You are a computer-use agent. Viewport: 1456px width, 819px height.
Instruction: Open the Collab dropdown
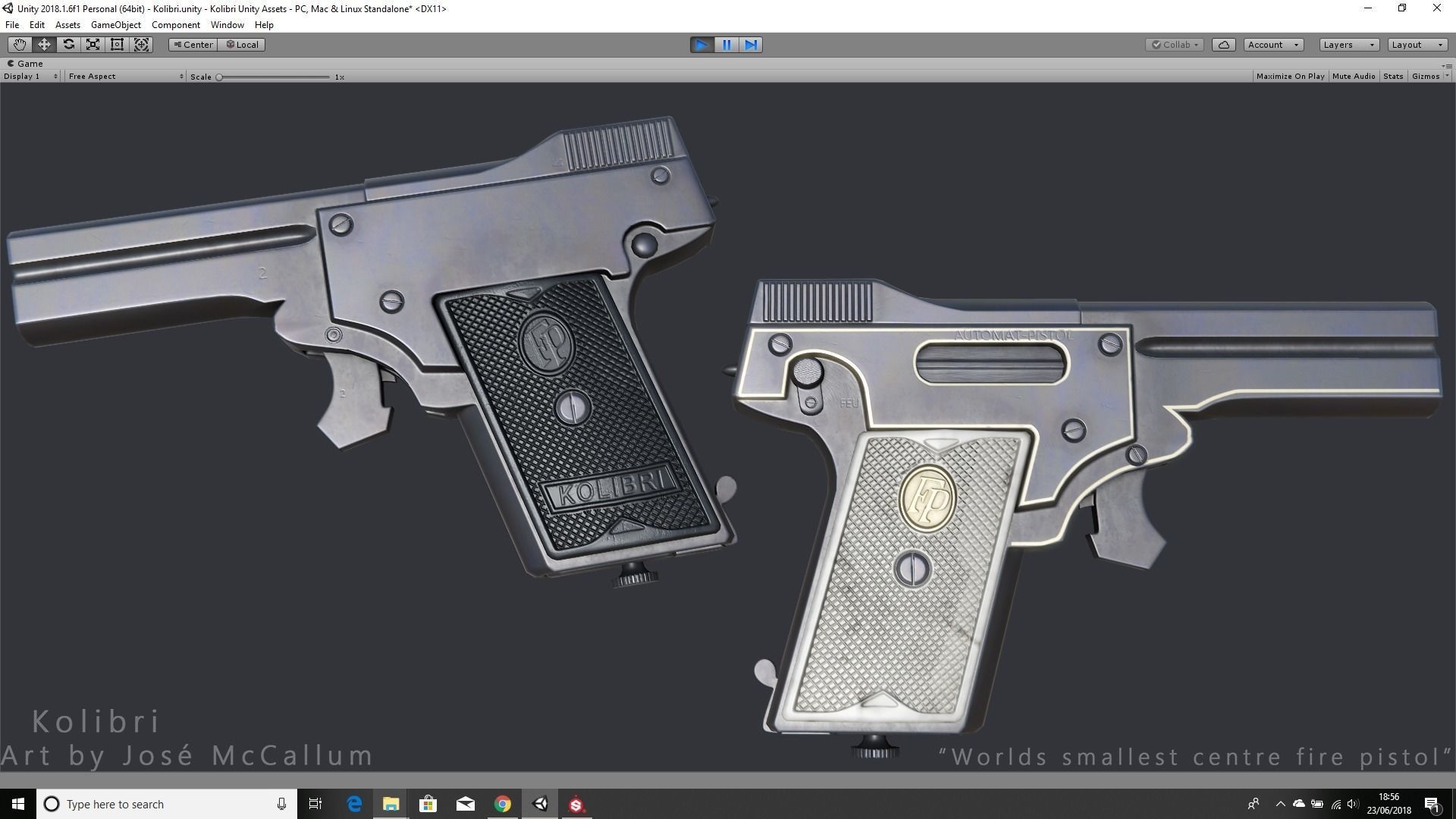point(1175,45)
